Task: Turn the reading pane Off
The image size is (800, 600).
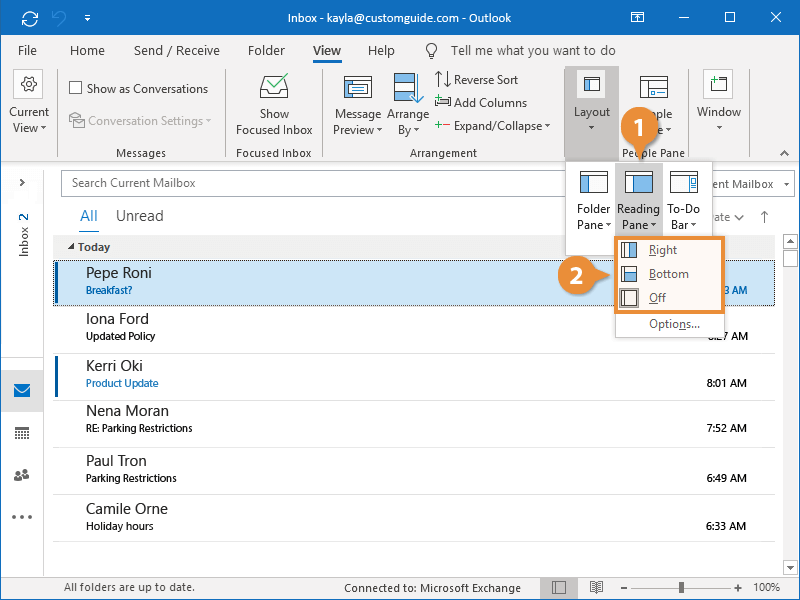Action: click(669, 298)
